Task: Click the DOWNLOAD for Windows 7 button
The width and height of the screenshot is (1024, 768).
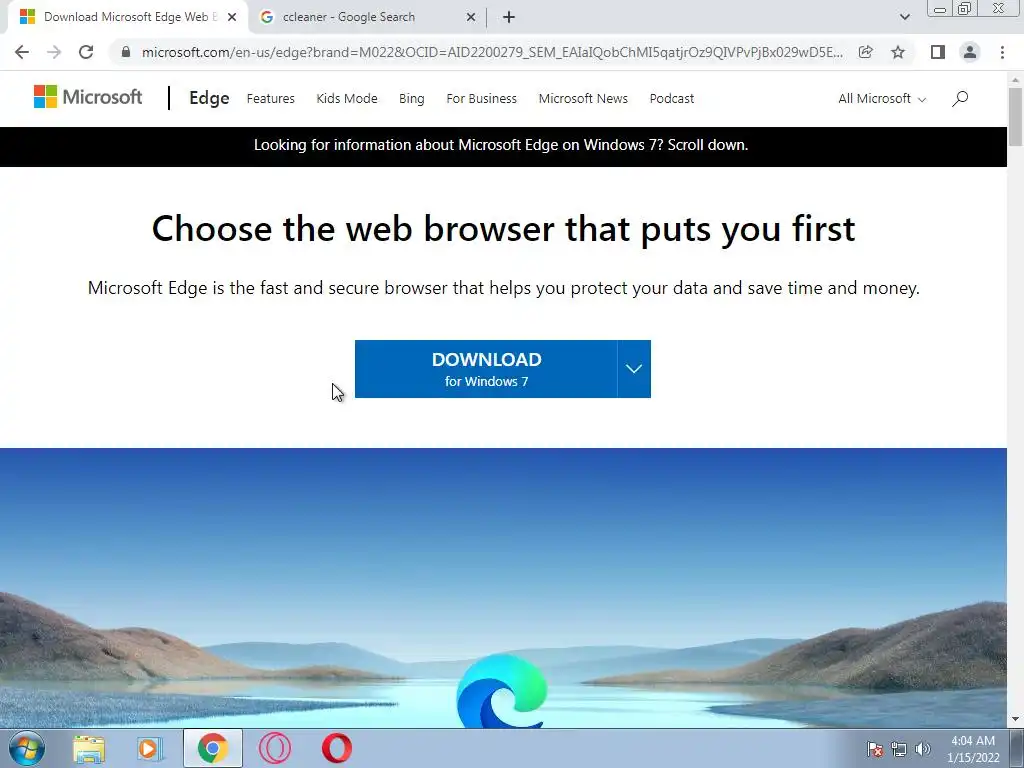Action: (486, 369)
